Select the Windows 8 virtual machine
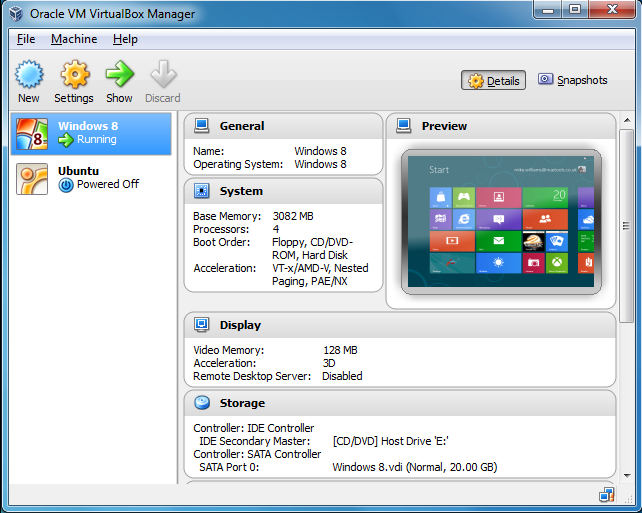 pos(92,133)
